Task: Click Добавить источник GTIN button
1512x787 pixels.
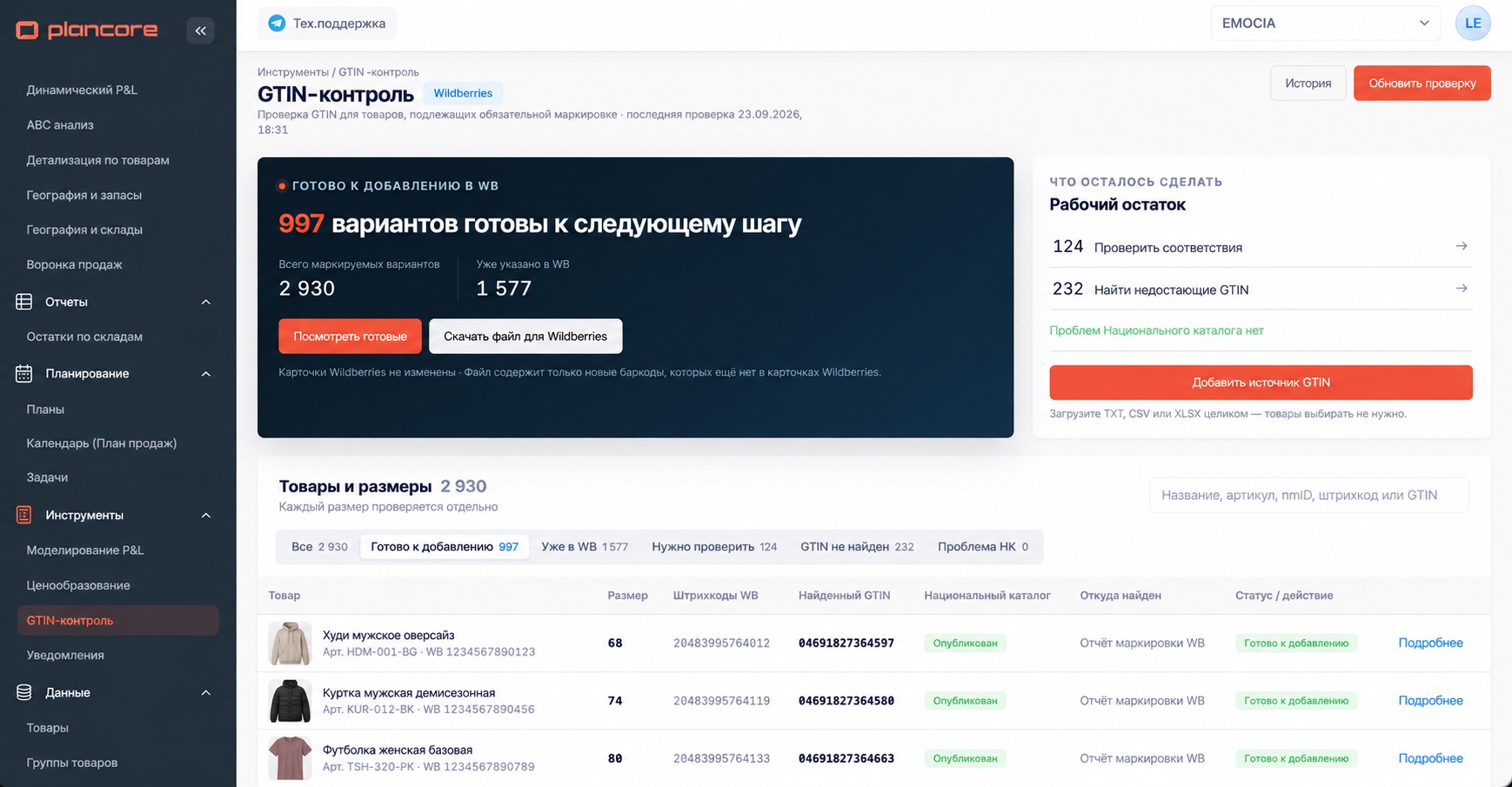Action: [x=1261, y=383]
